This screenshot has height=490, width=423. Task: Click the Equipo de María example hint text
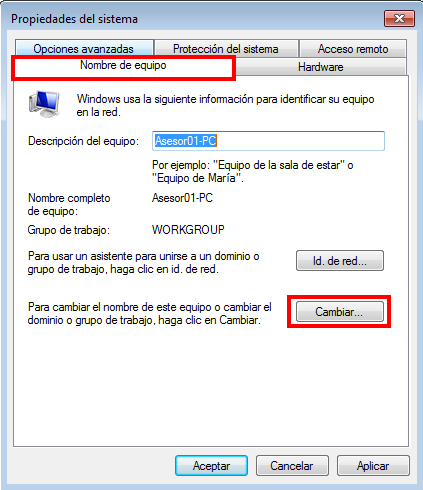(198, 178)
